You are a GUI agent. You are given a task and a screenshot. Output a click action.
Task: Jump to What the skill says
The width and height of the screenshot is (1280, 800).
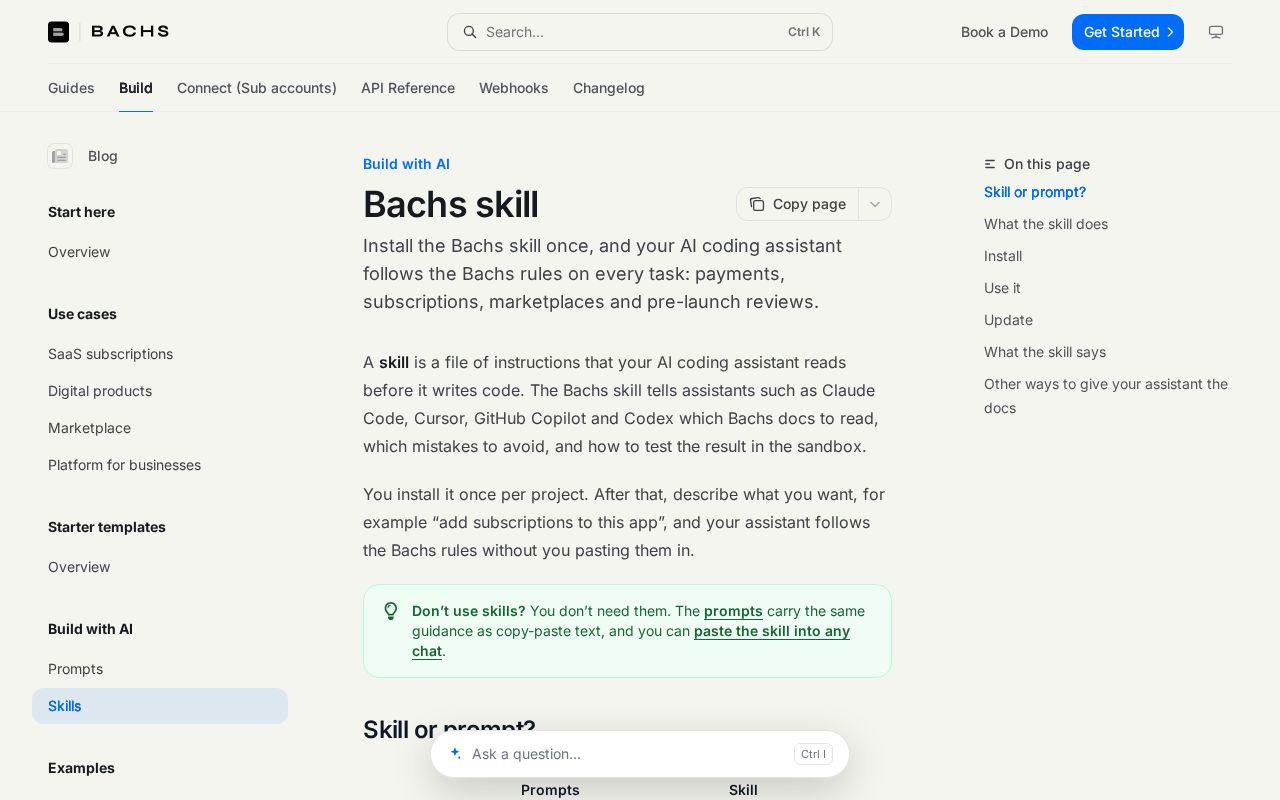click(x=1045, y=352)
